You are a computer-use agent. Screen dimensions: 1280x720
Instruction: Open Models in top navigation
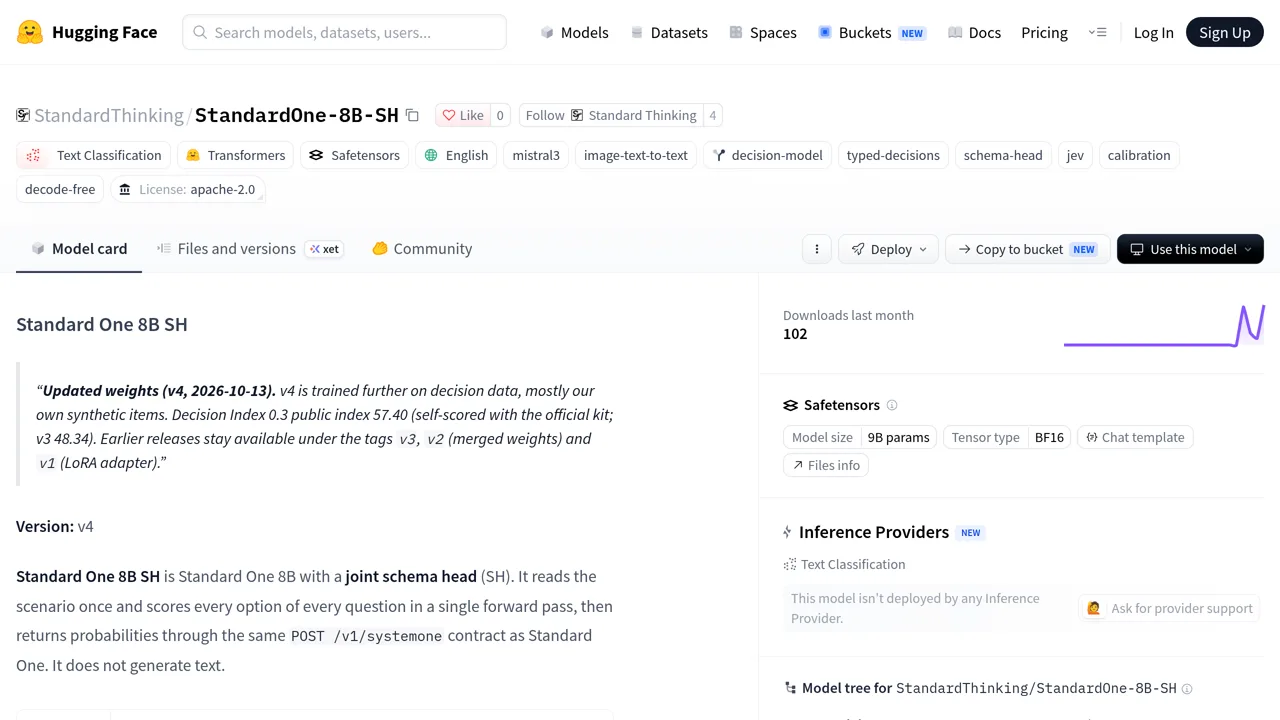tap(574, 32)
